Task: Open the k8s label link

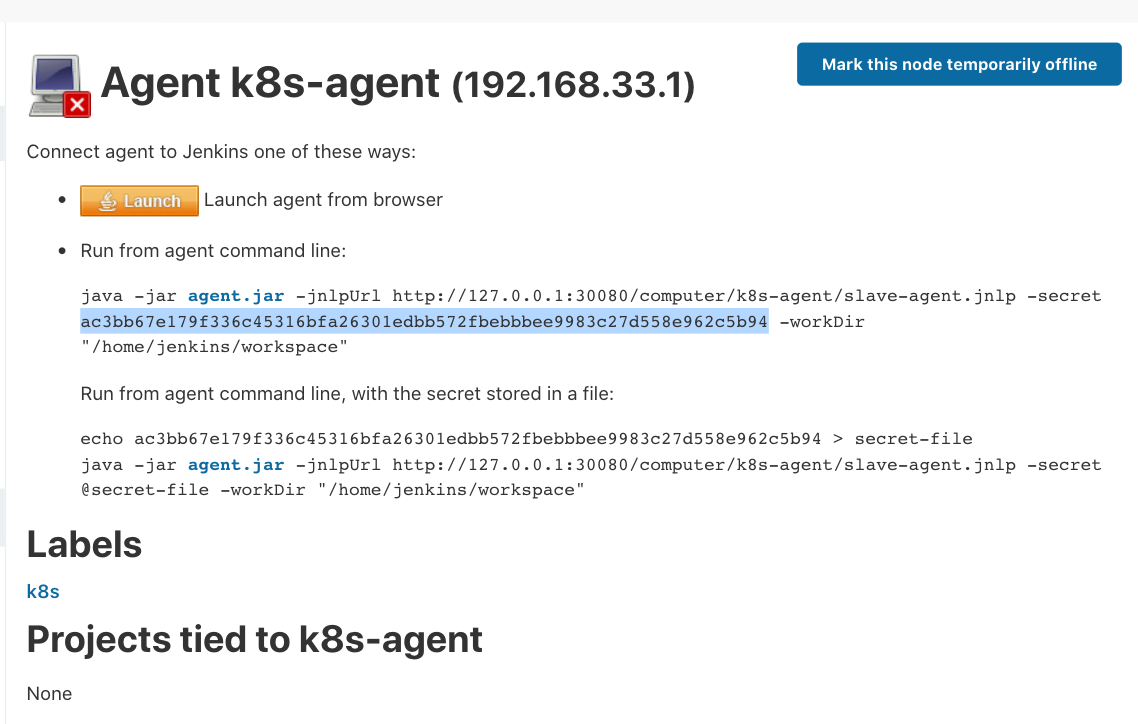Action: [x=43, y=591]
